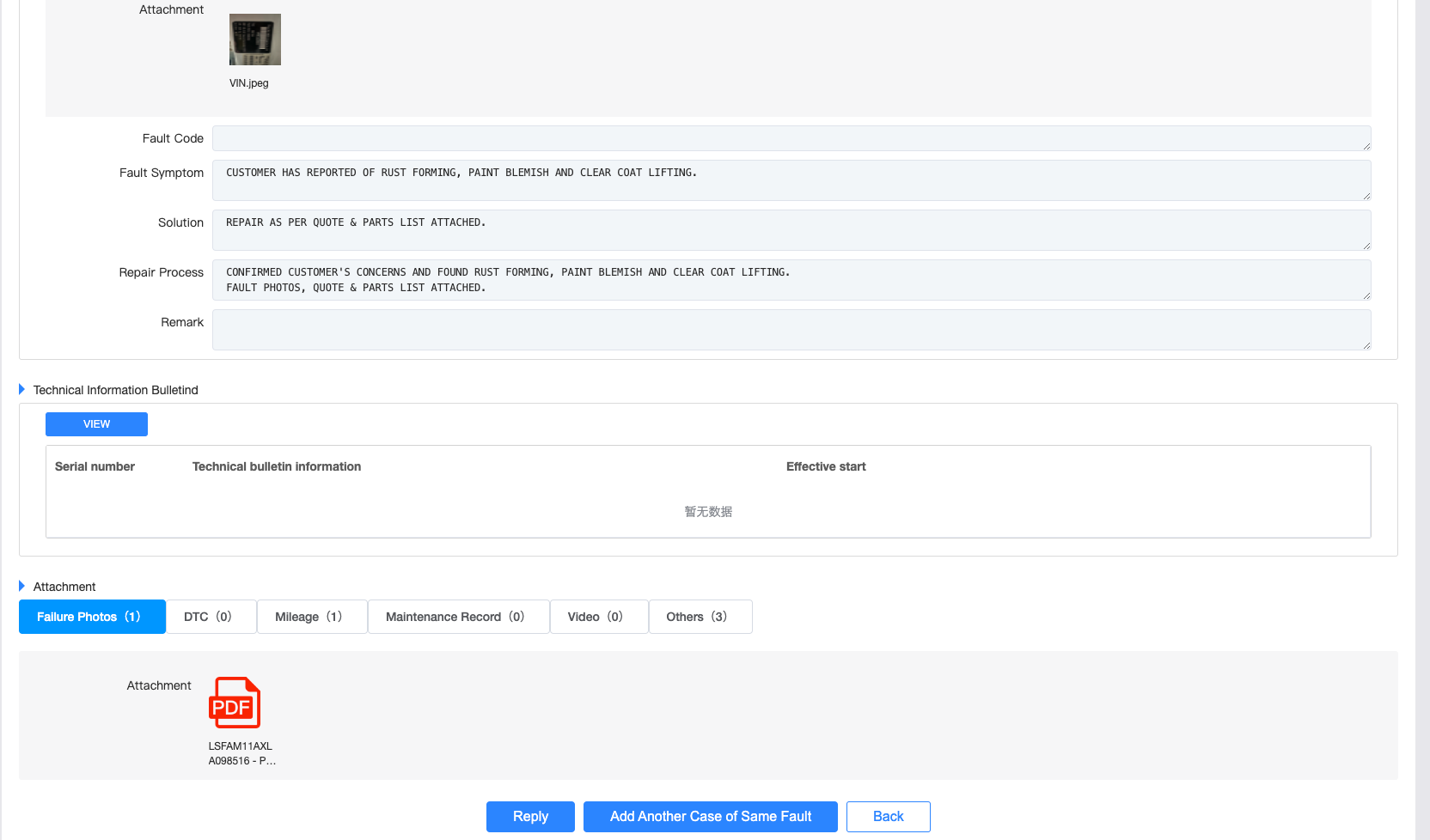Focus the Fault Symptom text area
This screenshot has height=840, width=1430.
791,180
